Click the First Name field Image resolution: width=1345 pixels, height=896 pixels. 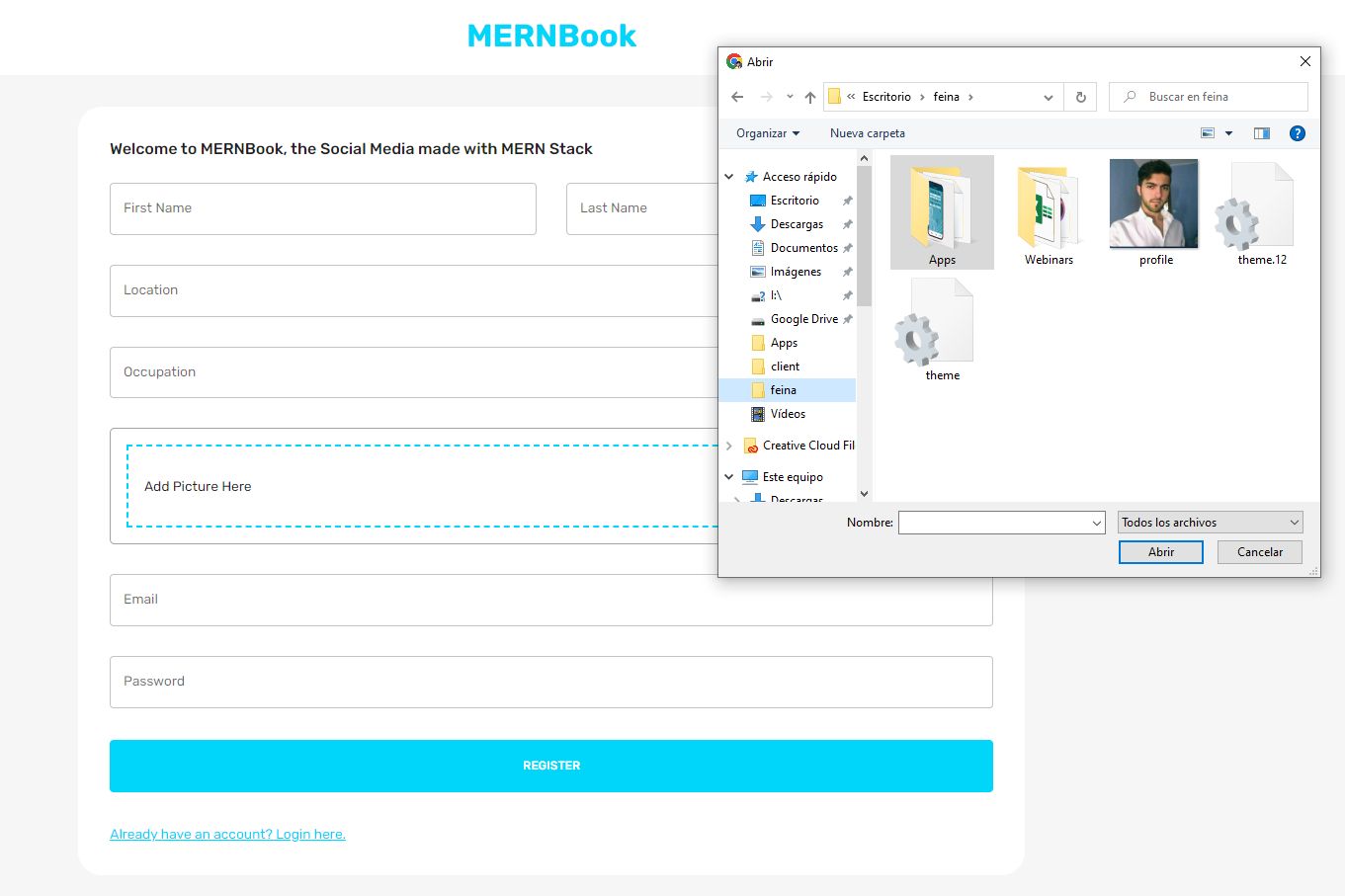point(323,208)
